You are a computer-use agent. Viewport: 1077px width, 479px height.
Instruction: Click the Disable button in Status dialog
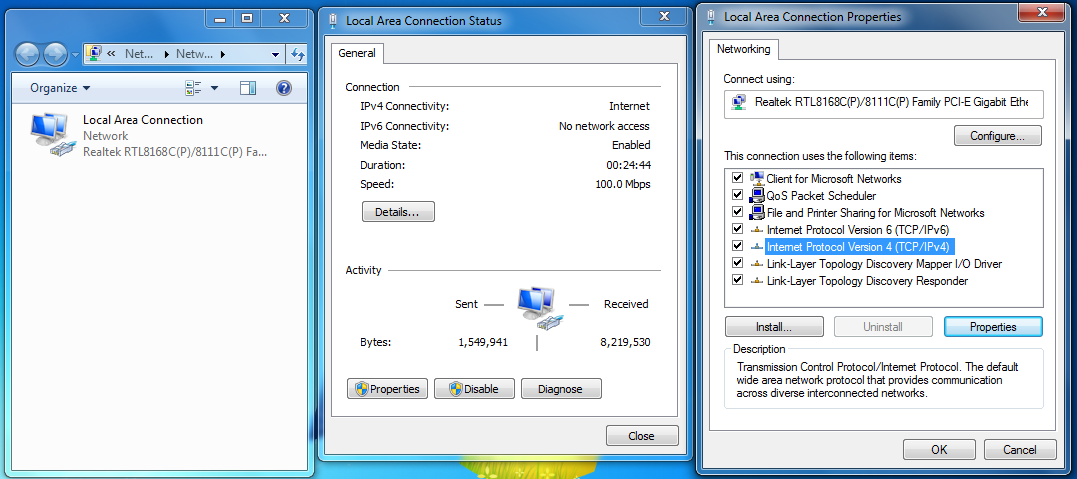point(475,389)
